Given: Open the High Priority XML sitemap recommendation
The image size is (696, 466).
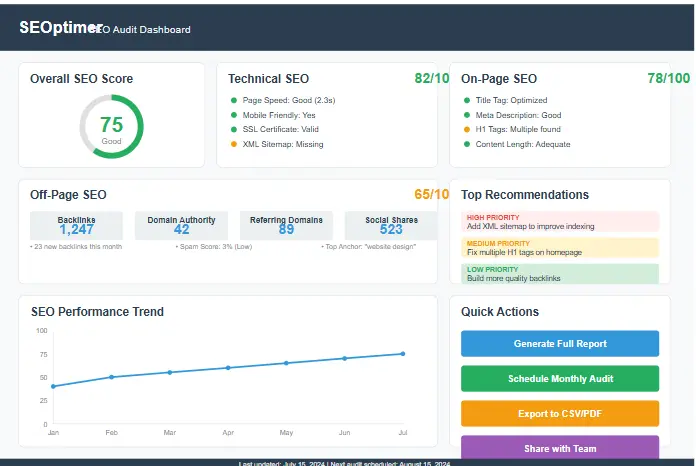Looking at the screenshot, I should (x=560, y=222).
